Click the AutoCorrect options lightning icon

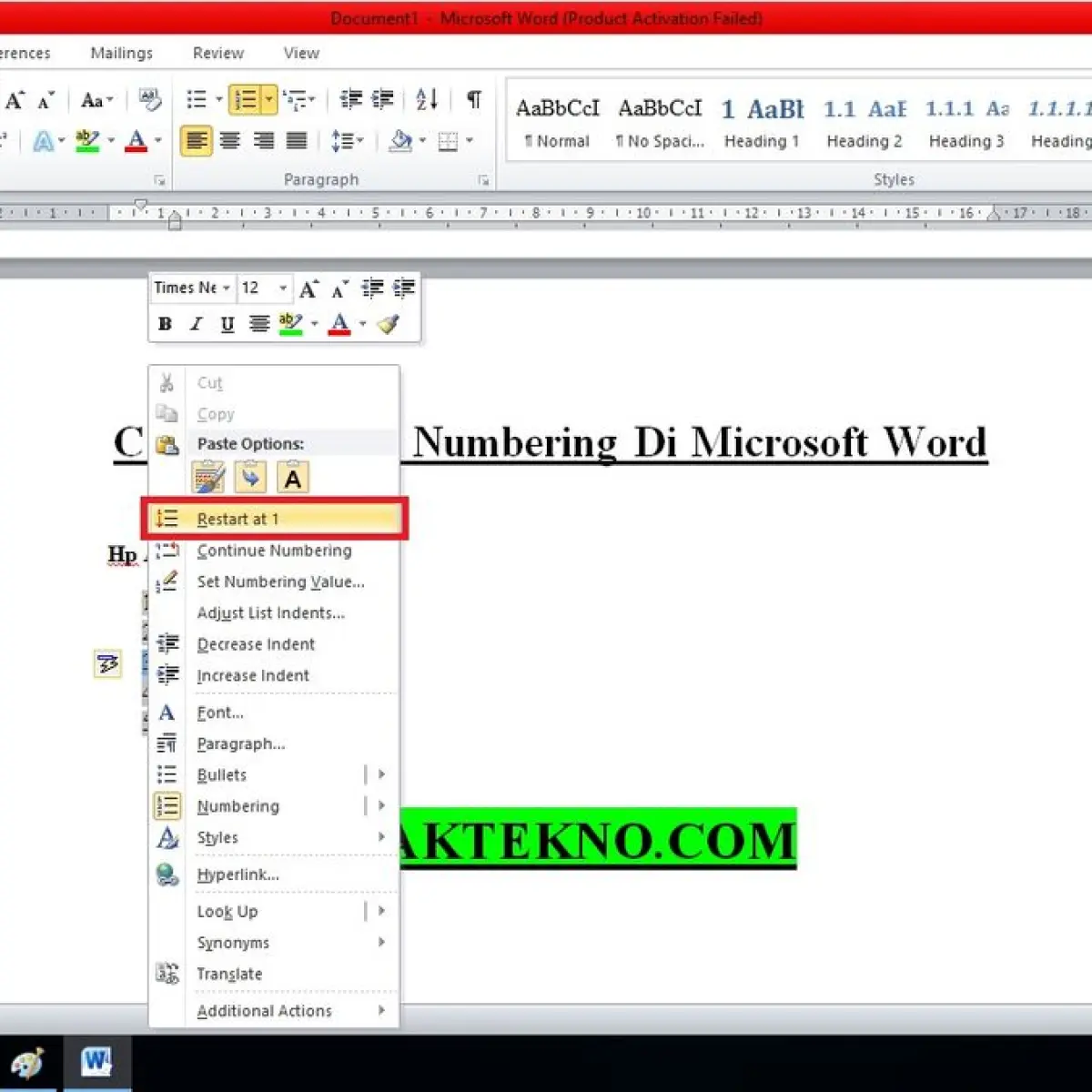107,664
